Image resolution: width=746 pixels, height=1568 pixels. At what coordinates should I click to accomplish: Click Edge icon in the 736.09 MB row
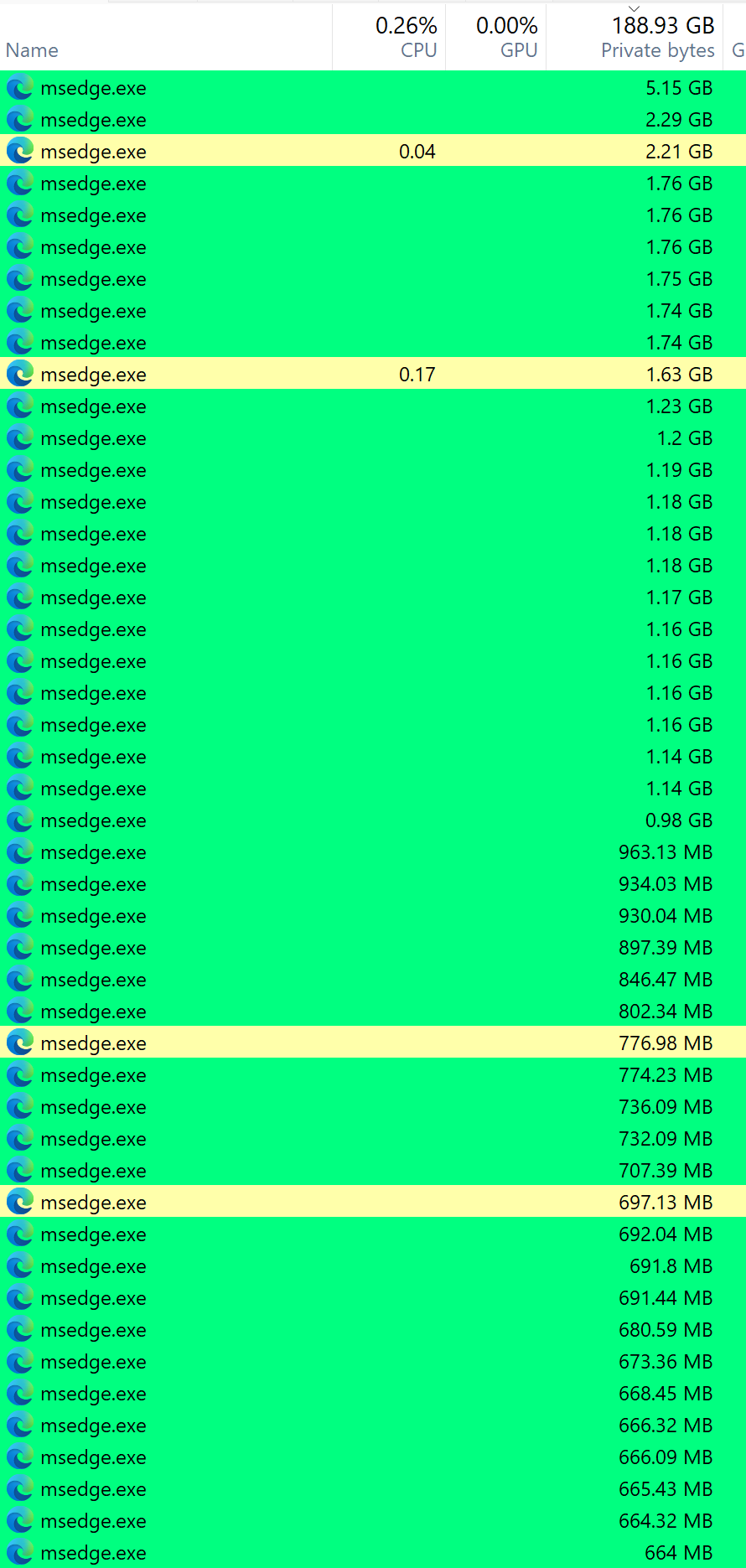[x=20, y=1107]
